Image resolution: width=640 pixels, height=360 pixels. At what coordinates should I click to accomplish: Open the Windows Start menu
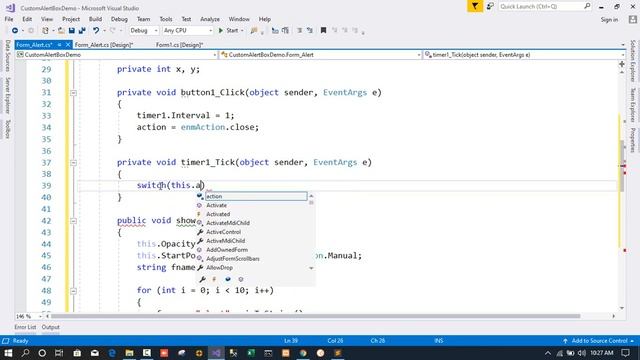[x=8, y=353]
